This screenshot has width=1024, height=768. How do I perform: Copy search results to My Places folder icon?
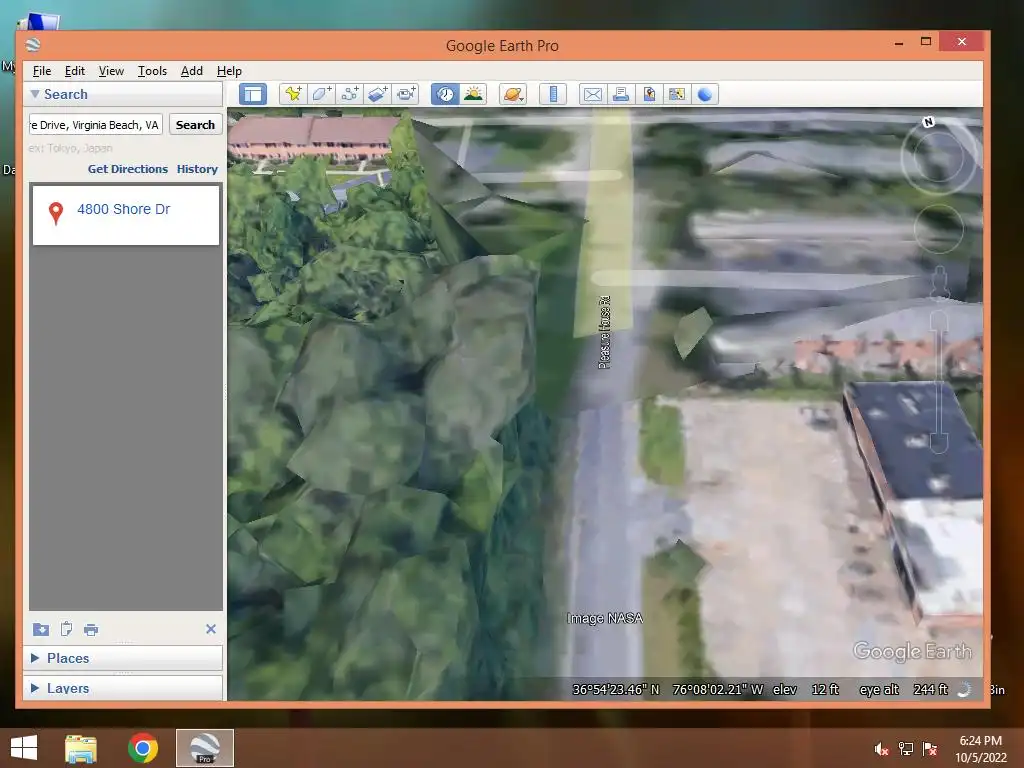[x=40, y=630]
